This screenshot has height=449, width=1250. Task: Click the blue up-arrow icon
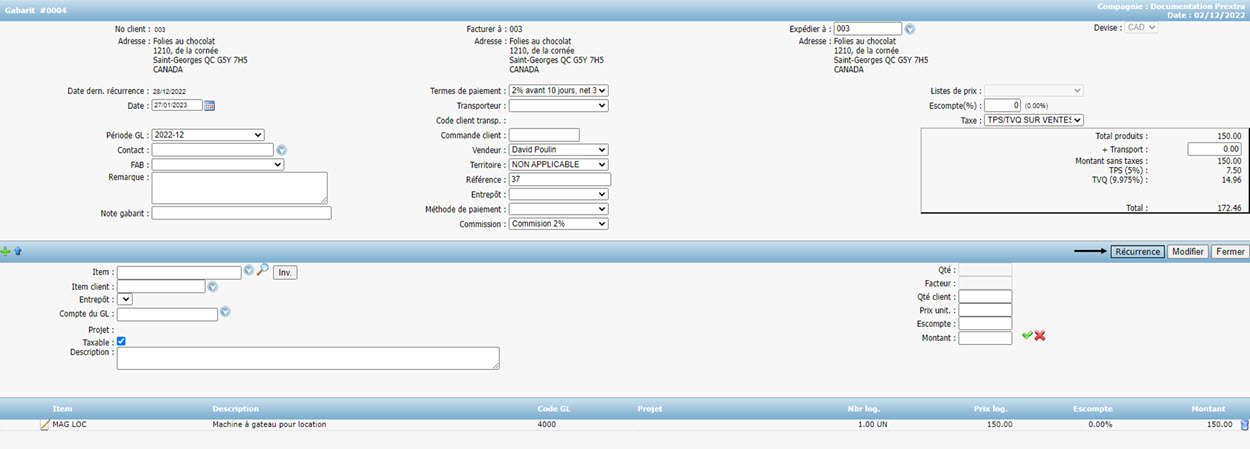(x=18, y=252)
